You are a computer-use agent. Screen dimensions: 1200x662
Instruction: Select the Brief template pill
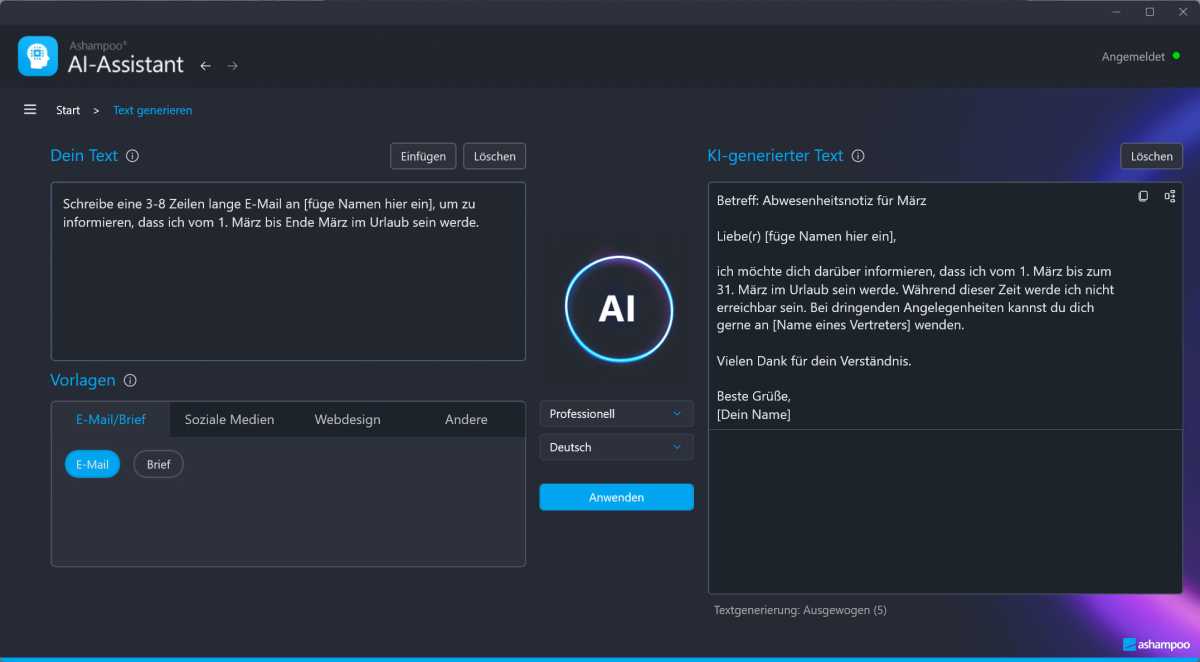(157, 464)
